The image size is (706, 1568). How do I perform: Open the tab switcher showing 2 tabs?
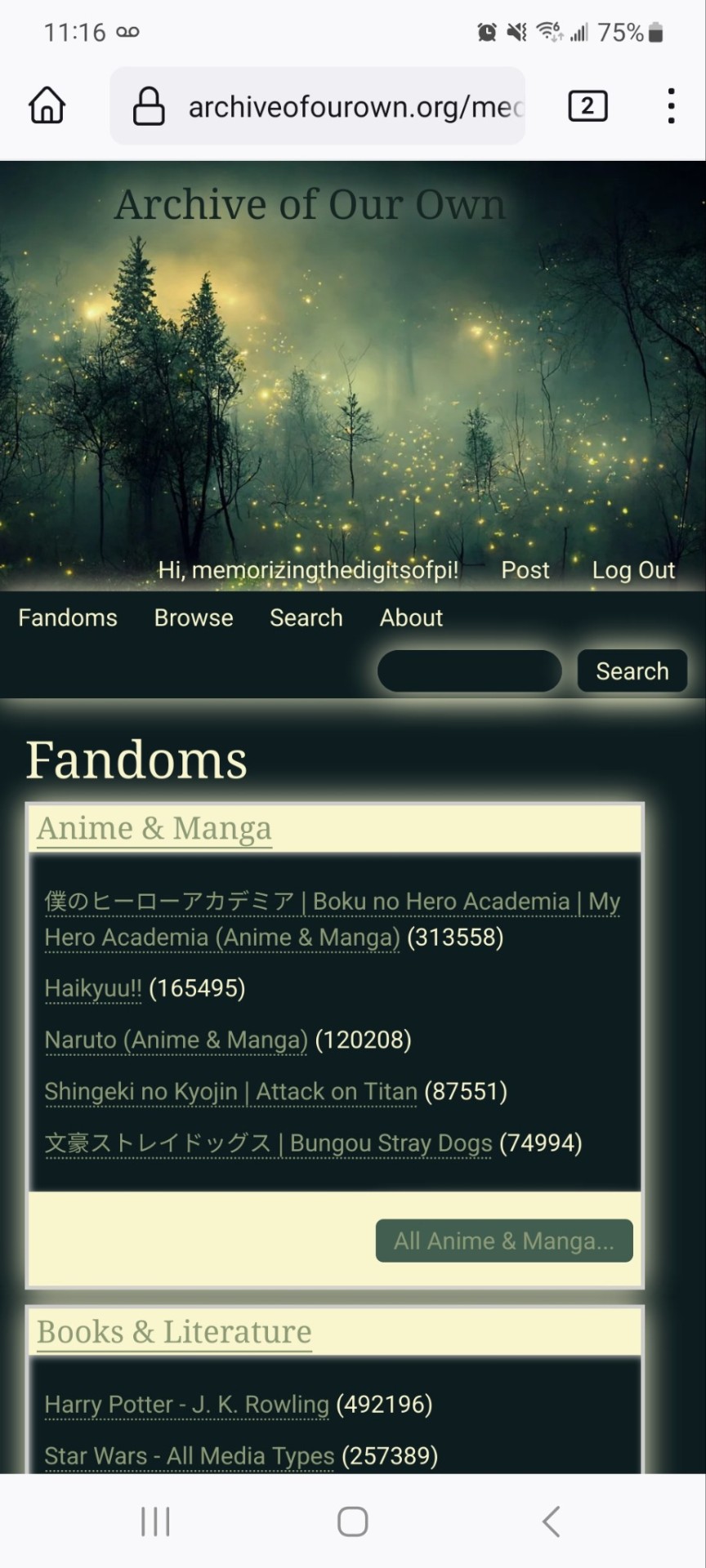(588, 106)
